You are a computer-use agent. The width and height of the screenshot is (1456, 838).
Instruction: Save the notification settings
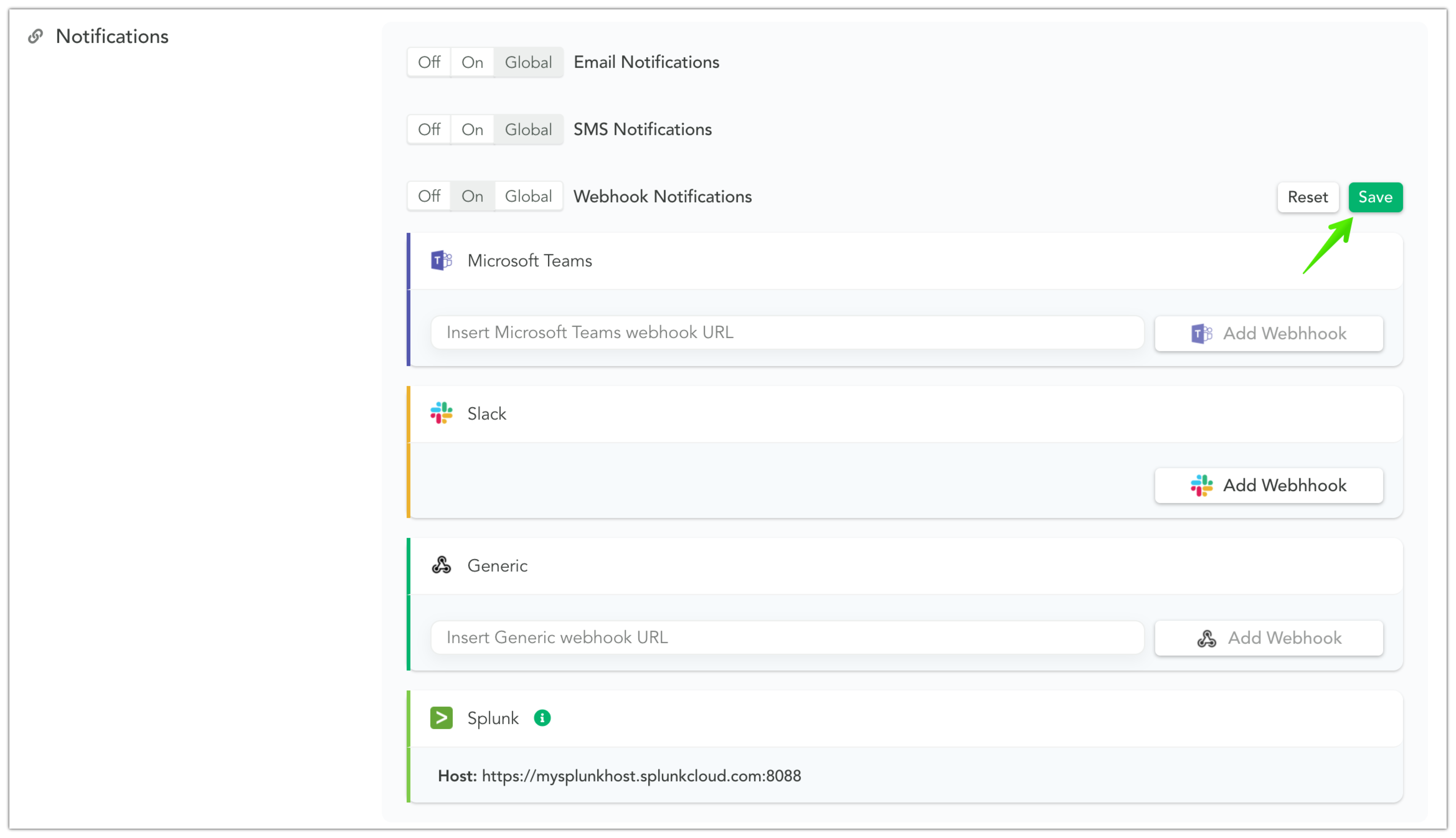[x=1375, y=197]
